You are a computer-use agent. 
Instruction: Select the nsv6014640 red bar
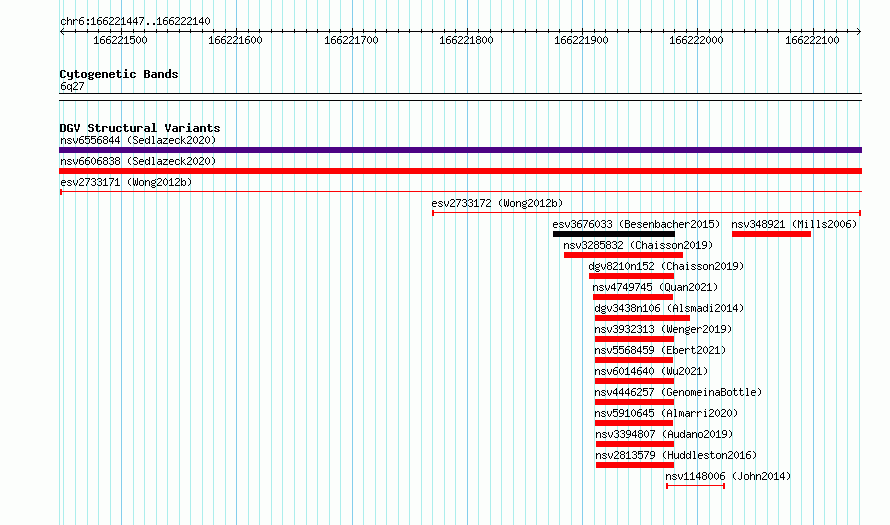[x=635, y=381]
